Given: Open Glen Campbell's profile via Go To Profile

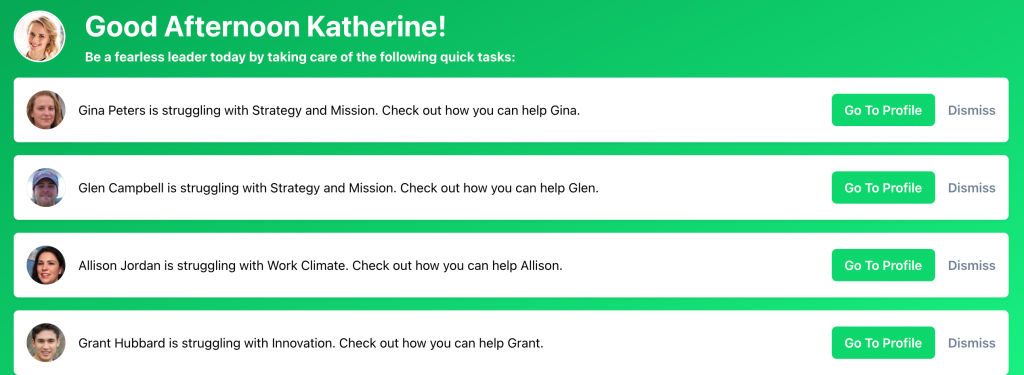Looking at the screenshot, I should (x=883, y=188).
